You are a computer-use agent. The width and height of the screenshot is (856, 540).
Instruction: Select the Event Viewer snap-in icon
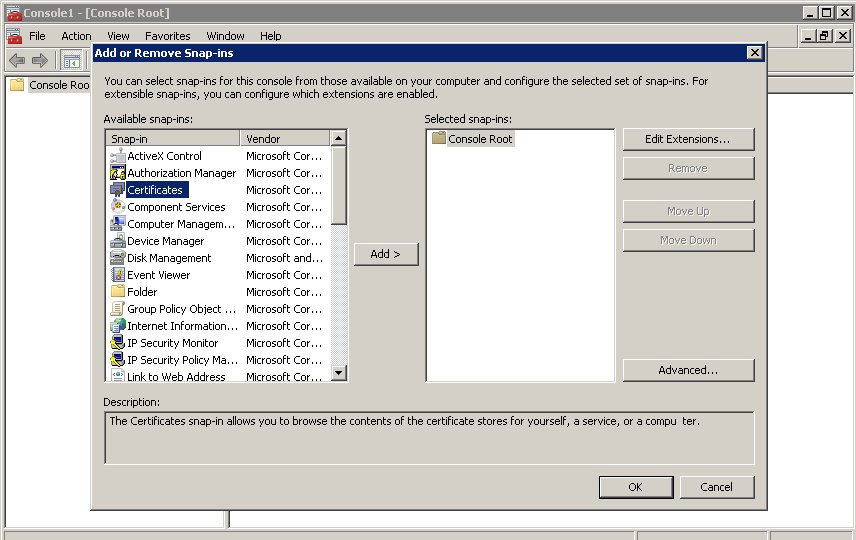[118, 275]
